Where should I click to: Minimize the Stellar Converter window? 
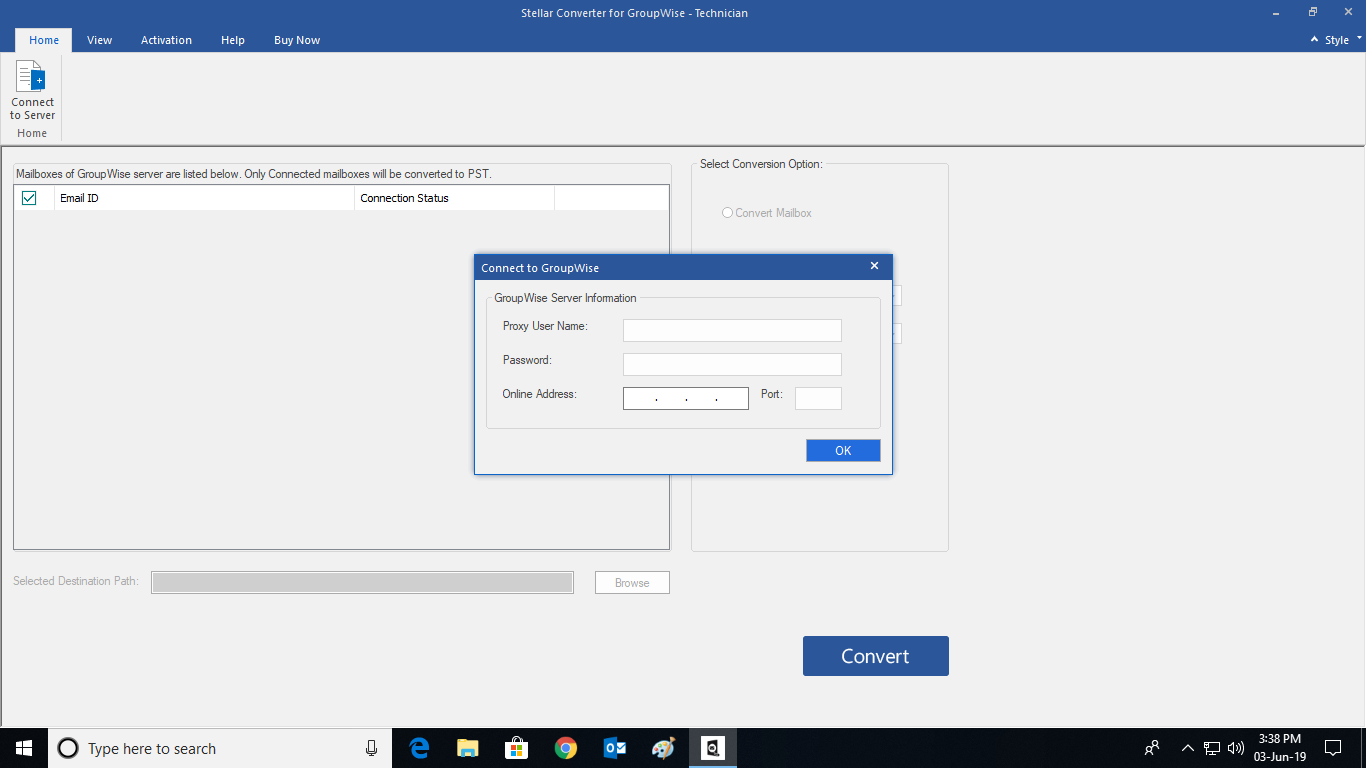[1277, 13]
